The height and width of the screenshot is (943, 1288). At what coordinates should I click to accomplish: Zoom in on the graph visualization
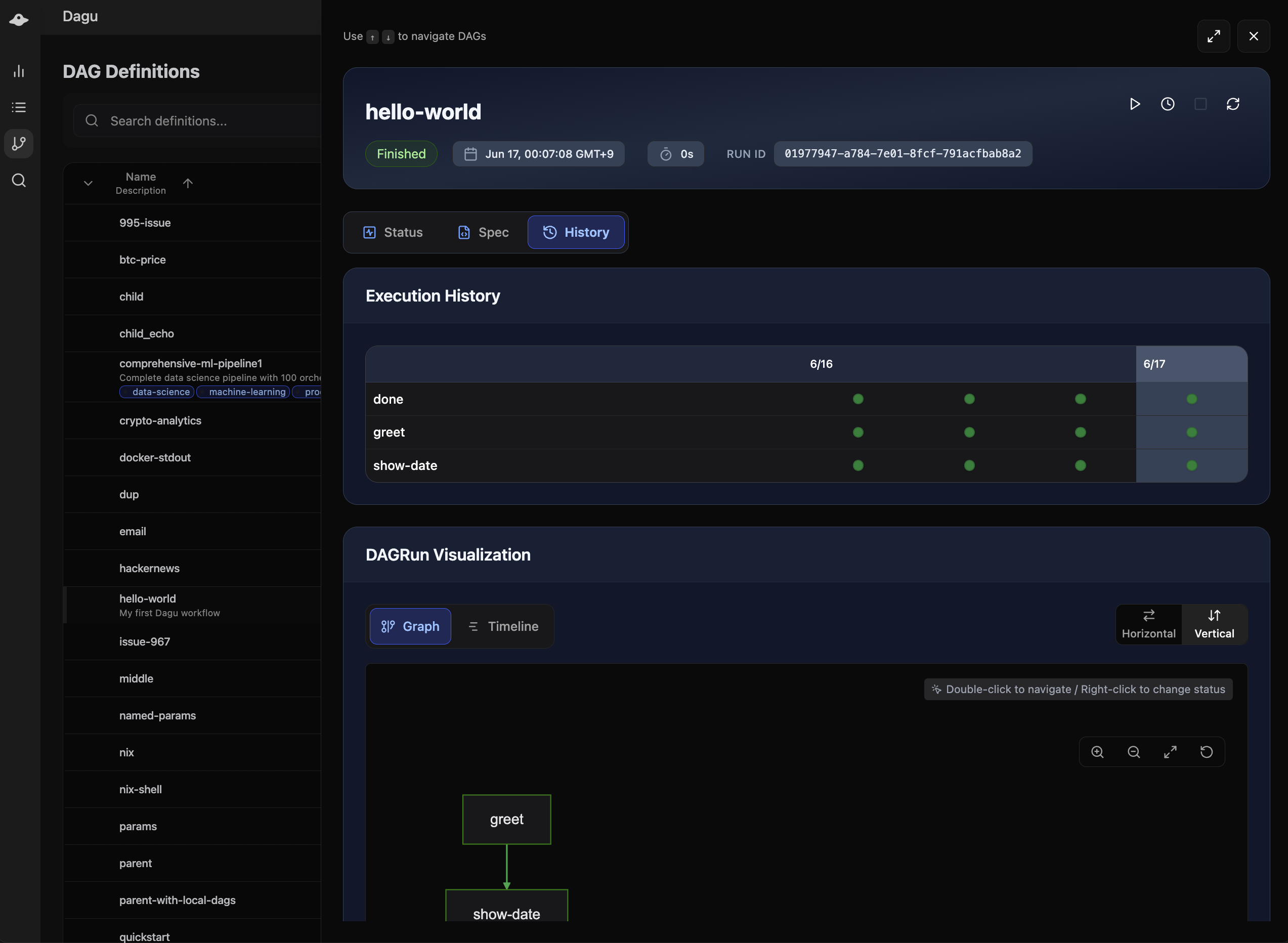(x=1097, y=752)
